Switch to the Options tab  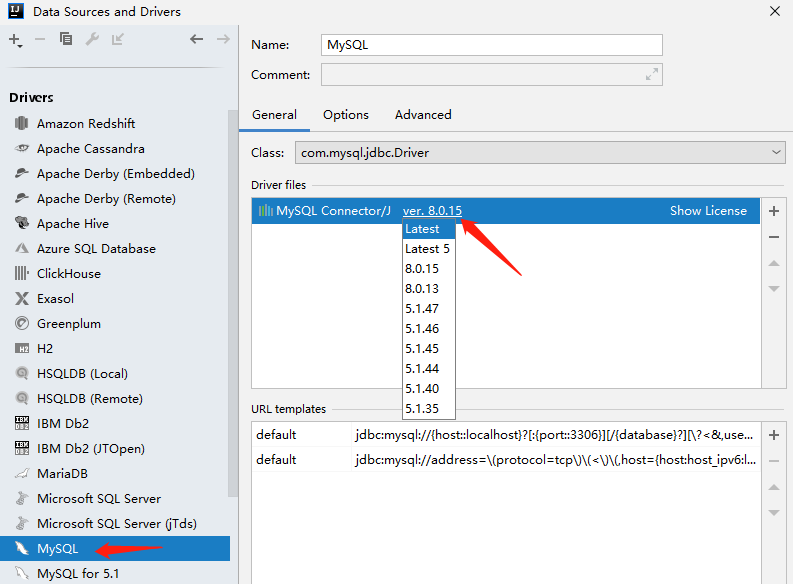tap(346, 115)
